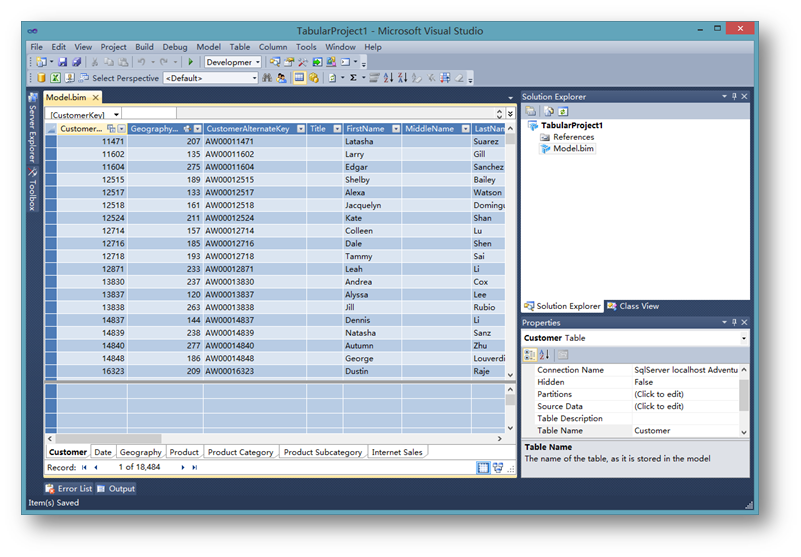Pin the Properties panel

pyautogui.click(x=734, y=322)
